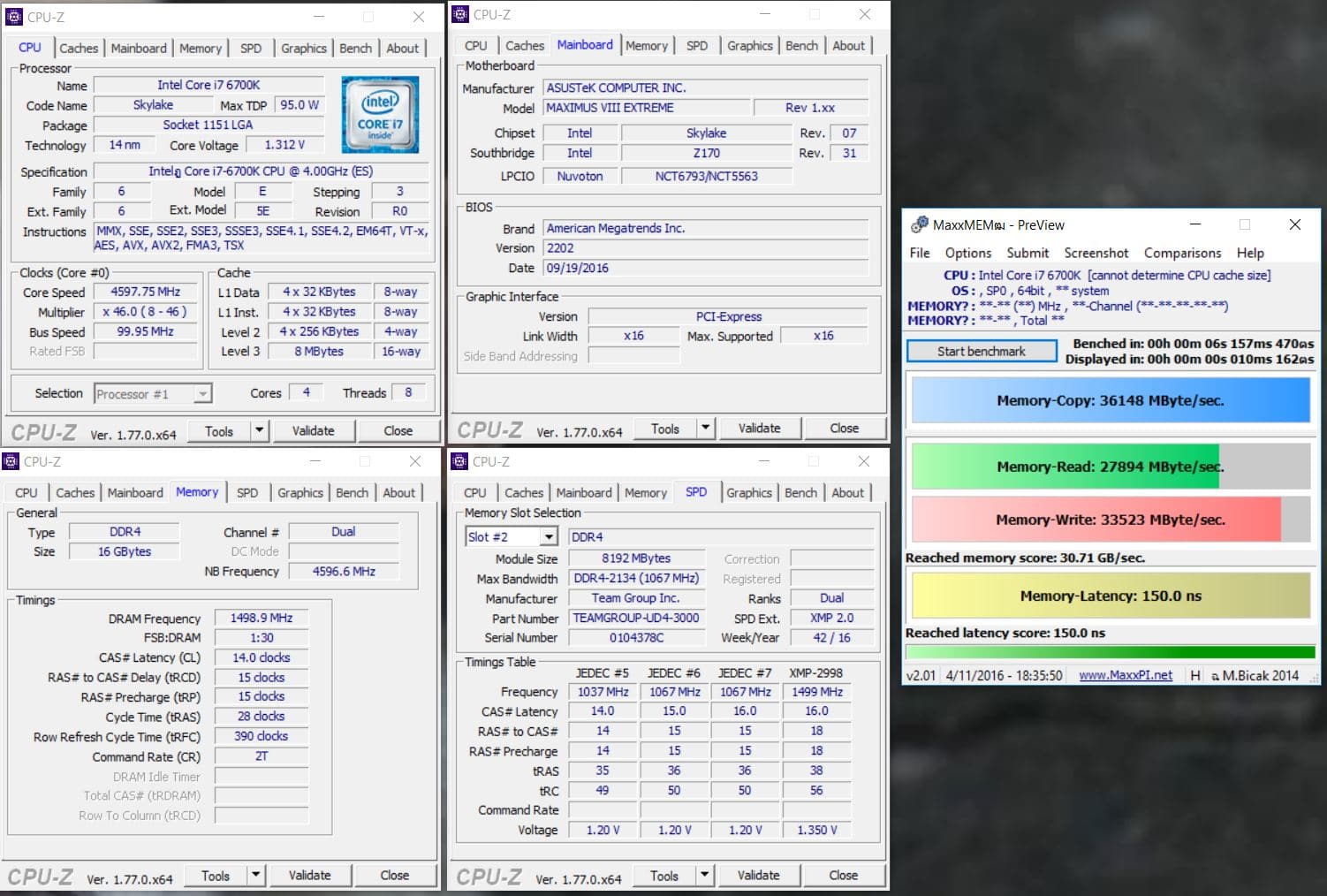This screenshot has height=896, width=1327.
Task: Switch to Caches tab in the CPU window
Action: (x=79, y=49)
